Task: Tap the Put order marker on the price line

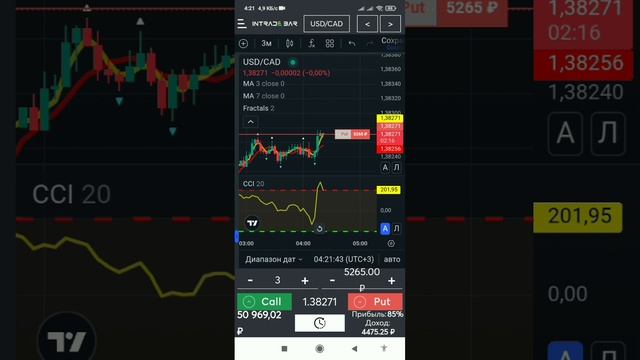Action: coord(352,134)
